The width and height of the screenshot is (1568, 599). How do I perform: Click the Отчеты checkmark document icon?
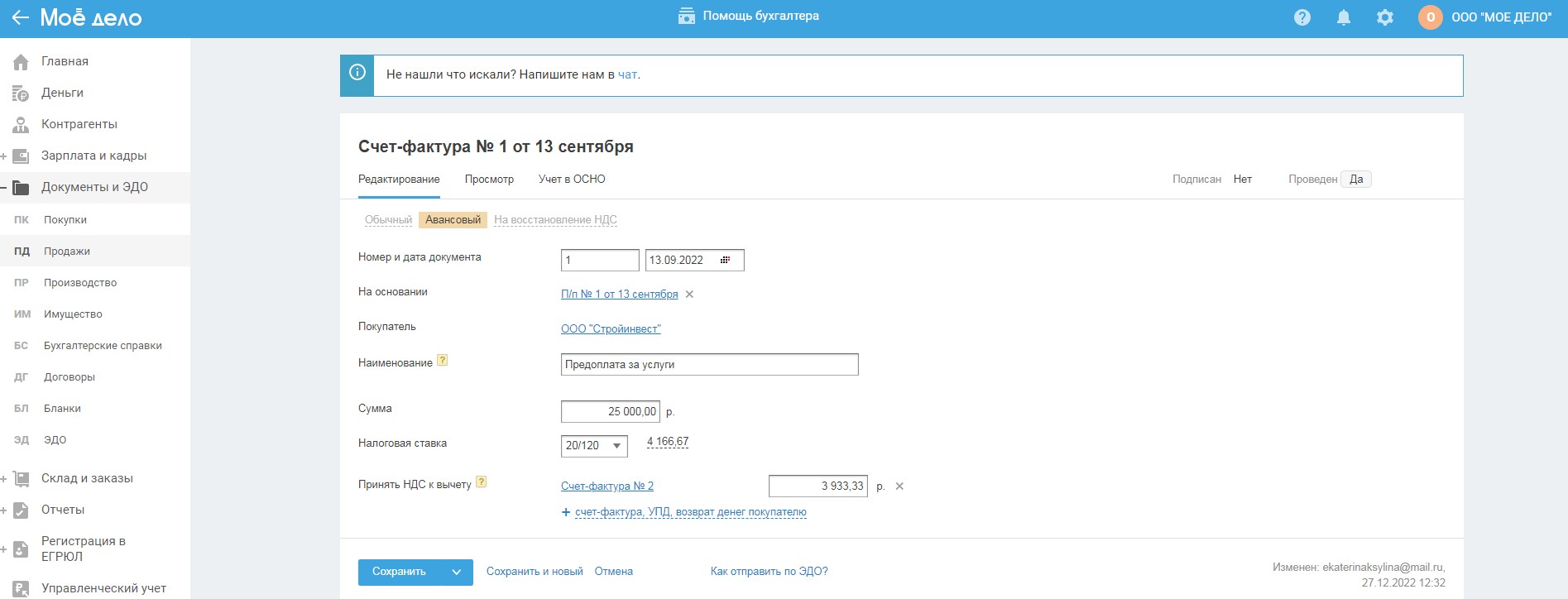pyautogui.click(x=21, y=510)
